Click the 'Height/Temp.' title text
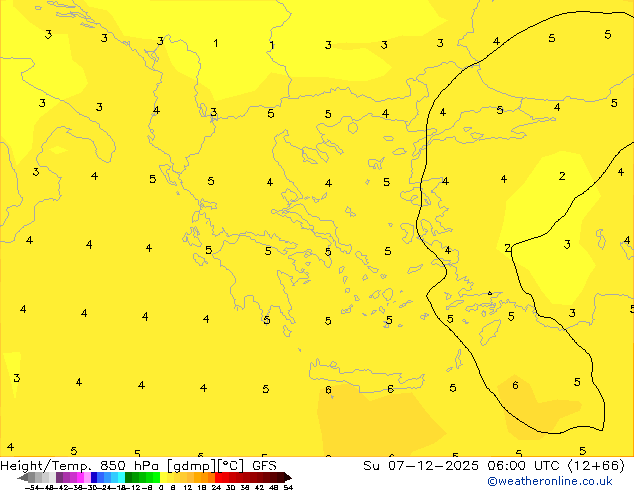Screen dimensions: 634x490 pyautogui.click(x=44, y=466)
